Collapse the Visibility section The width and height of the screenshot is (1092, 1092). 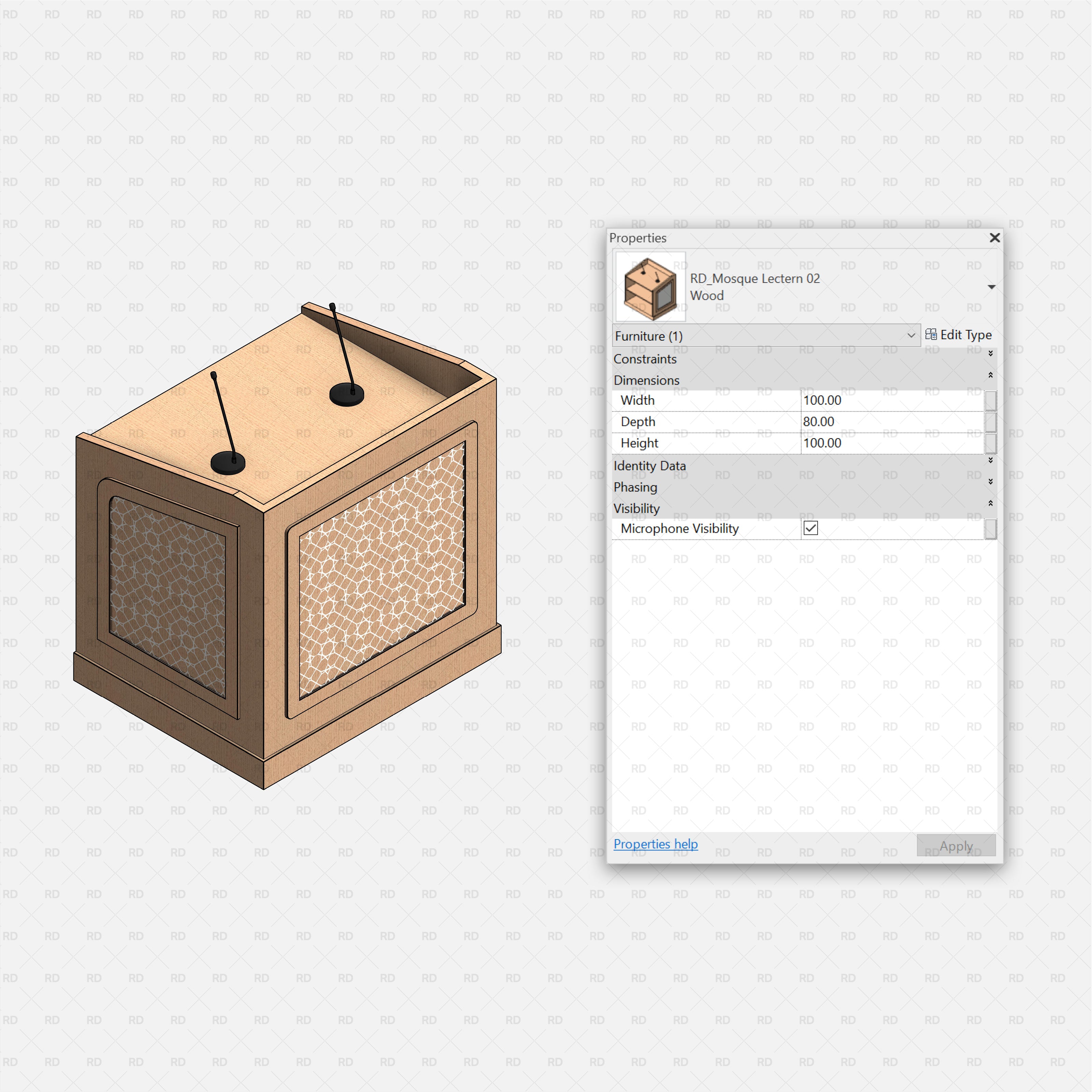point(990,503)
